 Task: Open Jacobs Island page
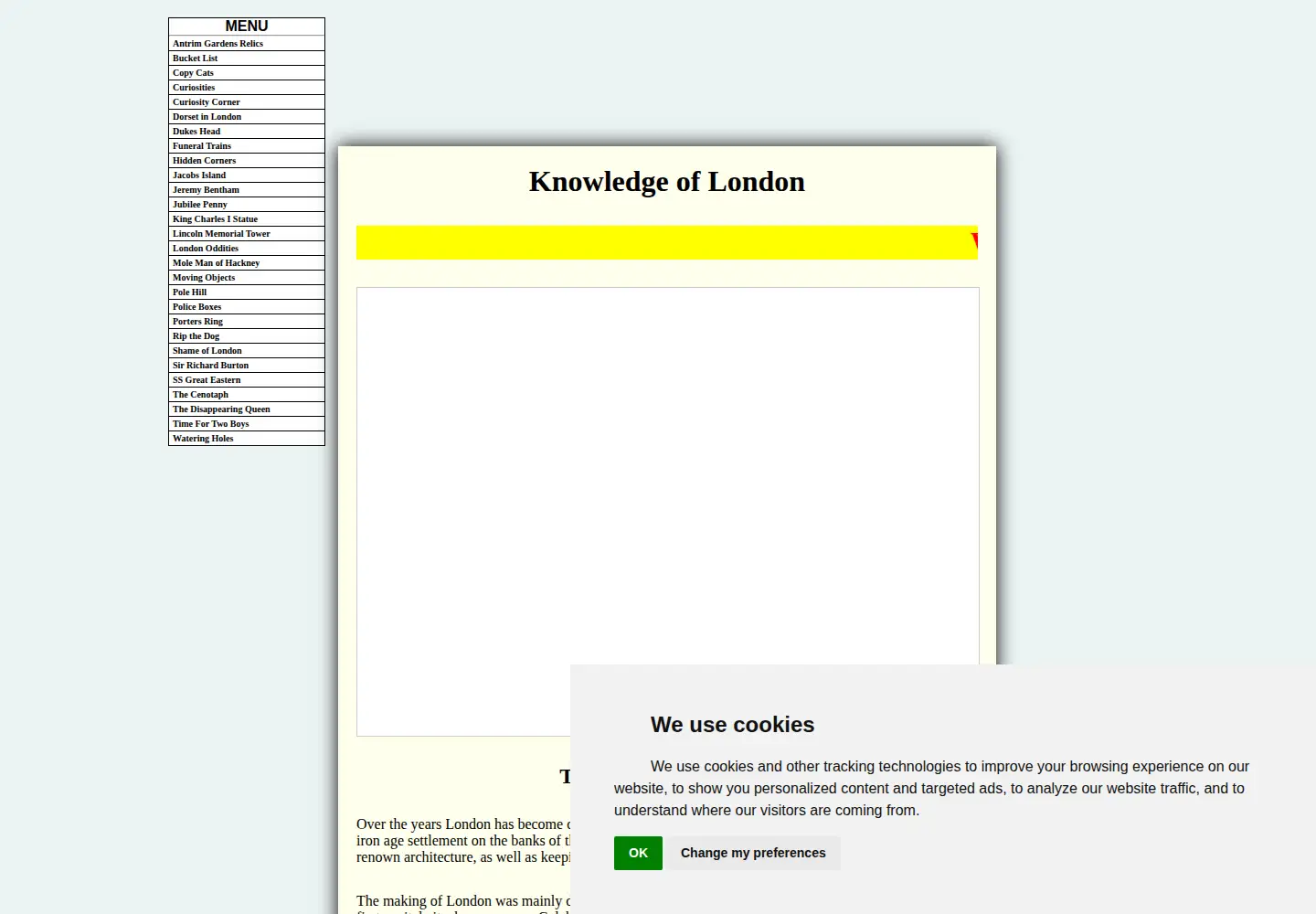pos(247,175)
